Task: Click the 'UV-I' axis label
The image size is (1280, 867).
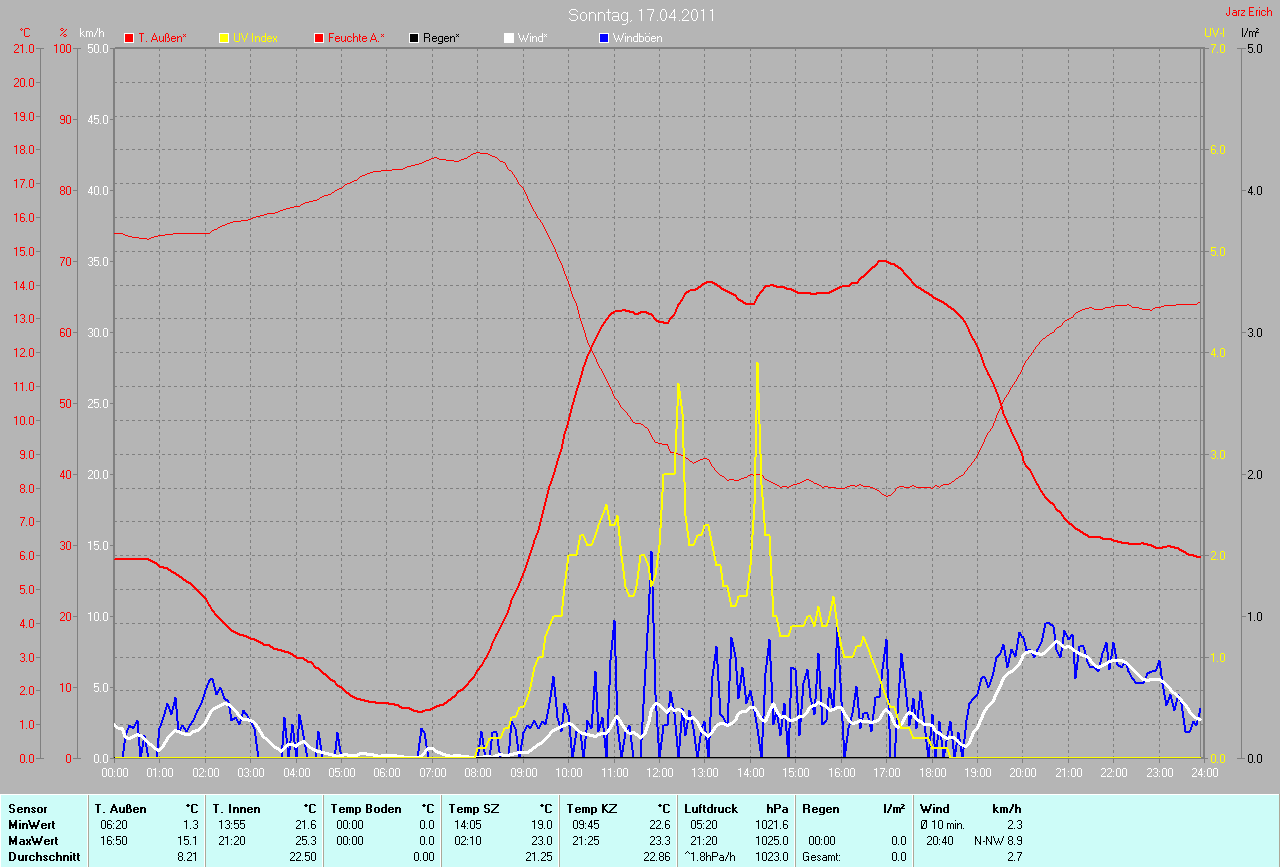Action: pyautogui.click(x=1214, y=33)
